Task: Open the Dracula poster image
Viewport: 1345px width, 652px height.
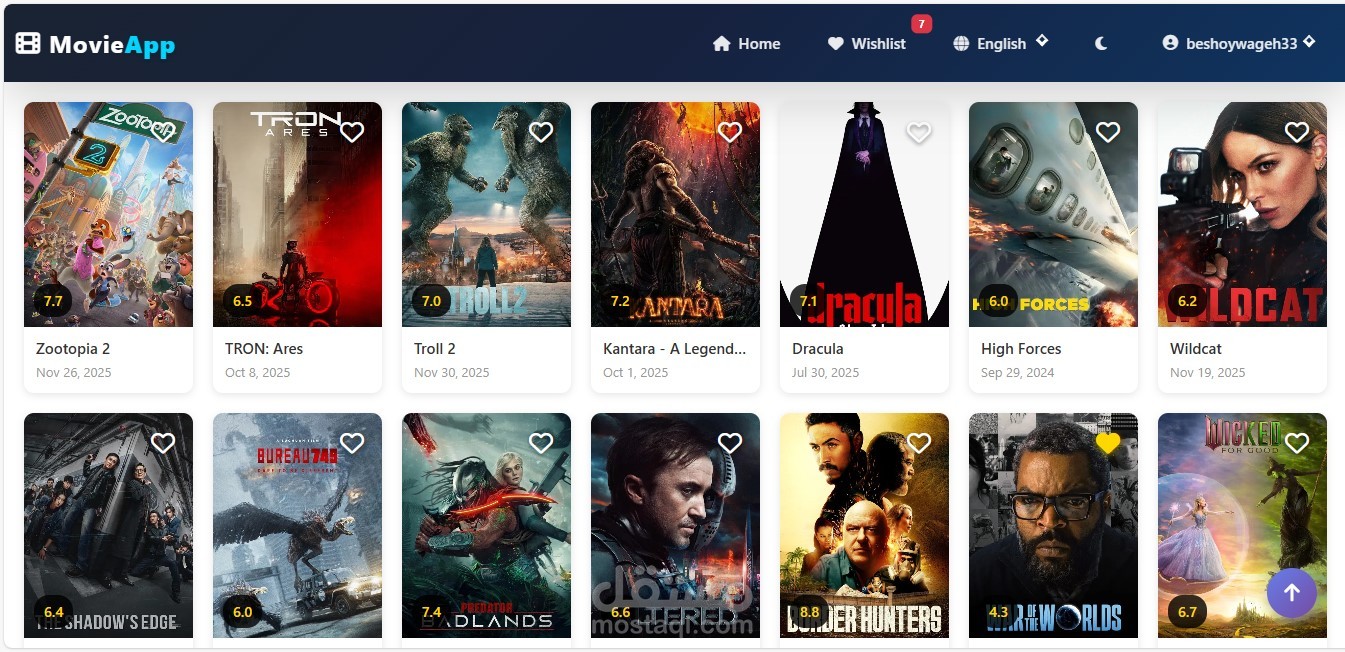Action: pos(864,214)
